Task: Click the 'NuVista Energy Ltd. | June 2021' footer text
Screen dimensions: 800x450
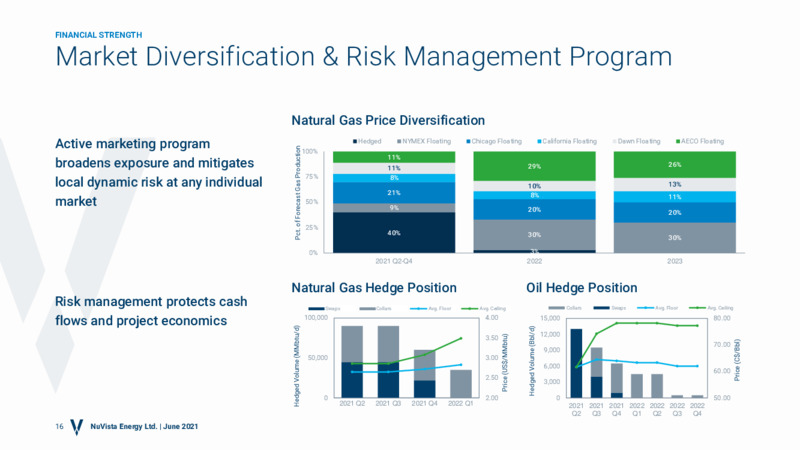Action: (144, 427)
